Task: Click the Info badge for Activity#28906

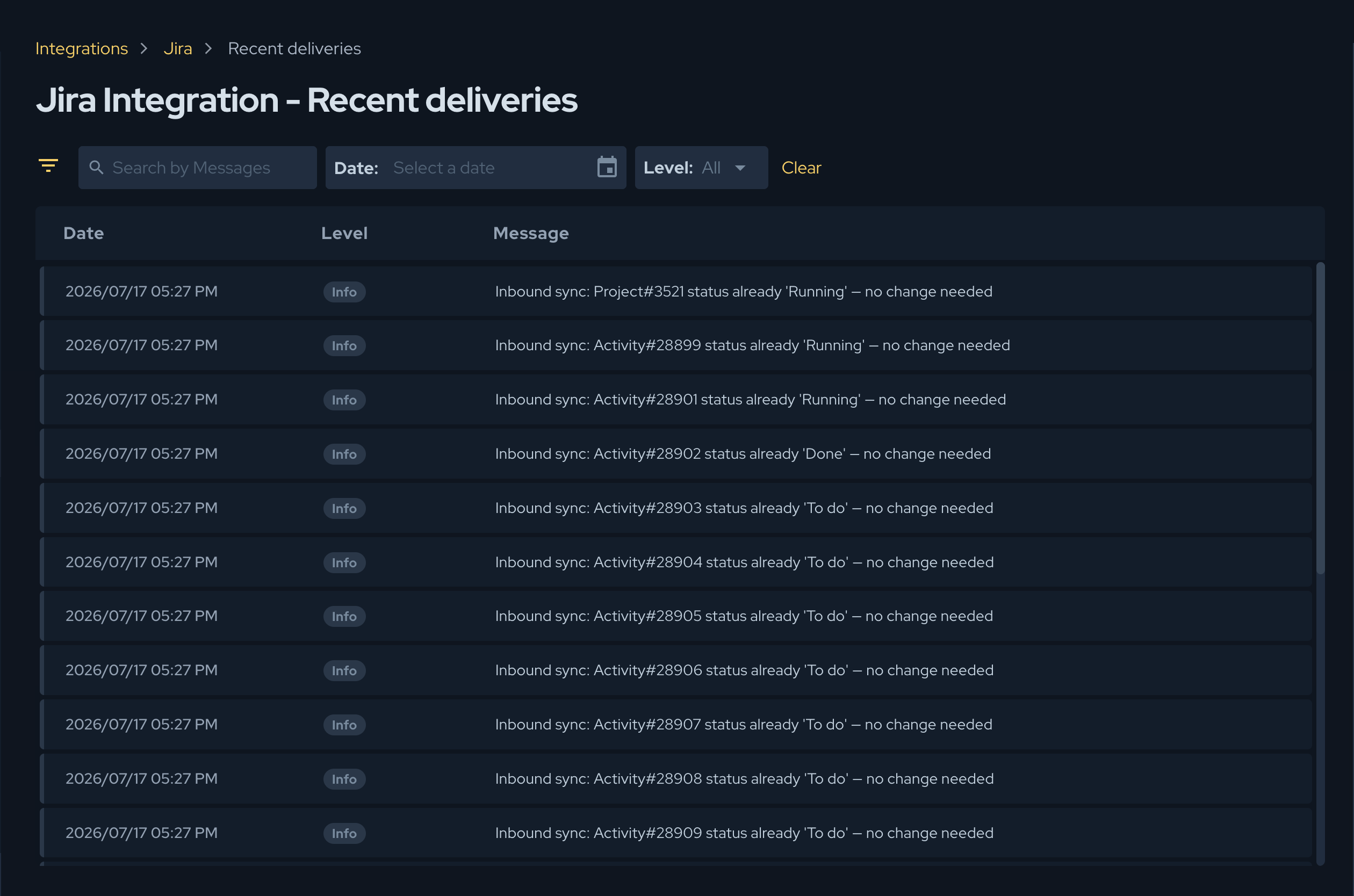Action: [x=344, y=671]
